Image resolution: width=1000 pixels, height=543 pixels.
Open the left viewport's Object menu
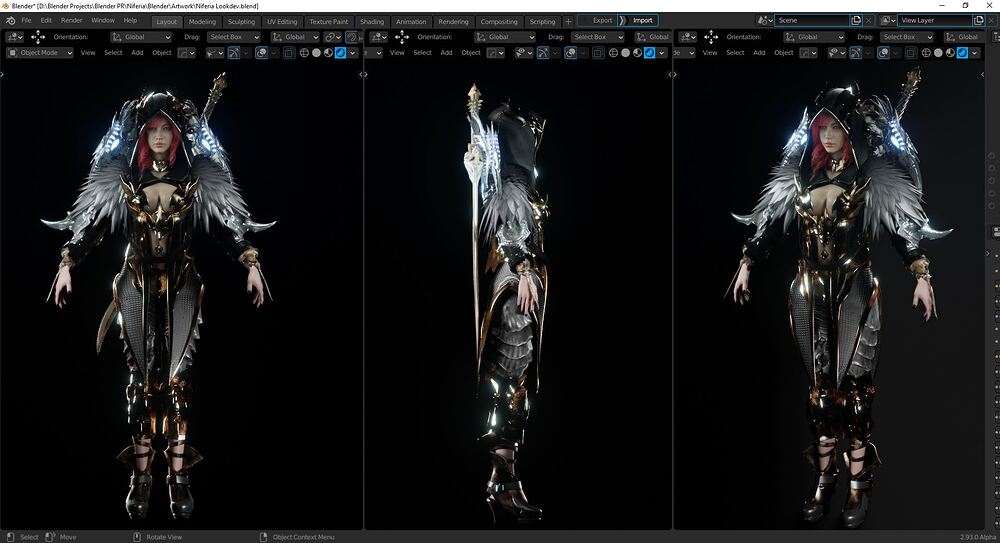[x=162, y=52]
